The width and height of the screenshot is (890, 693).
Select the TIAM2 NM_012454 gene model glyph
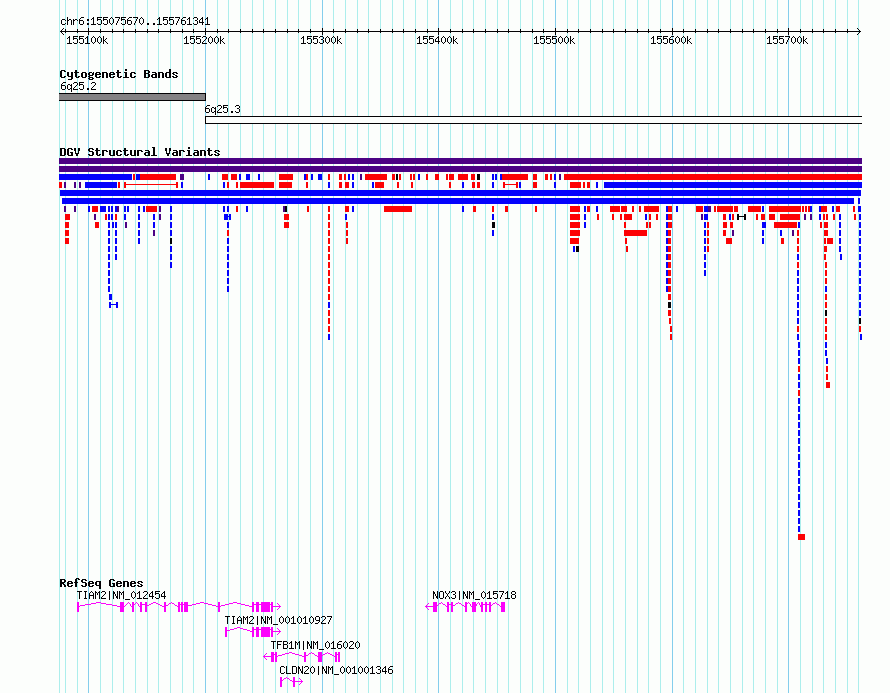(179, 607)
